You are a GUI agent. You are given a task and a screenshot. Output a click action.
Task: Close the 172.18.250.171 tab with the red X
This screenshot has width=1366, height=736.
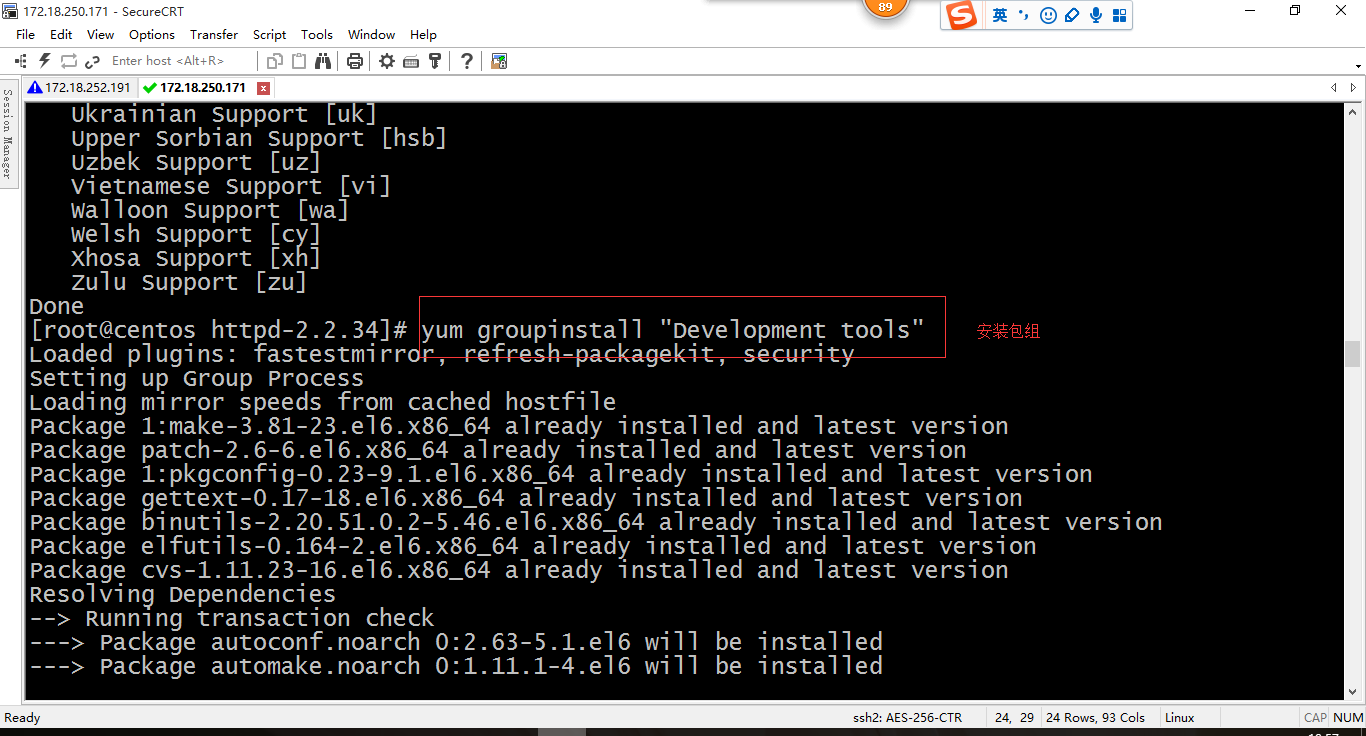click(x=263, y=88)
